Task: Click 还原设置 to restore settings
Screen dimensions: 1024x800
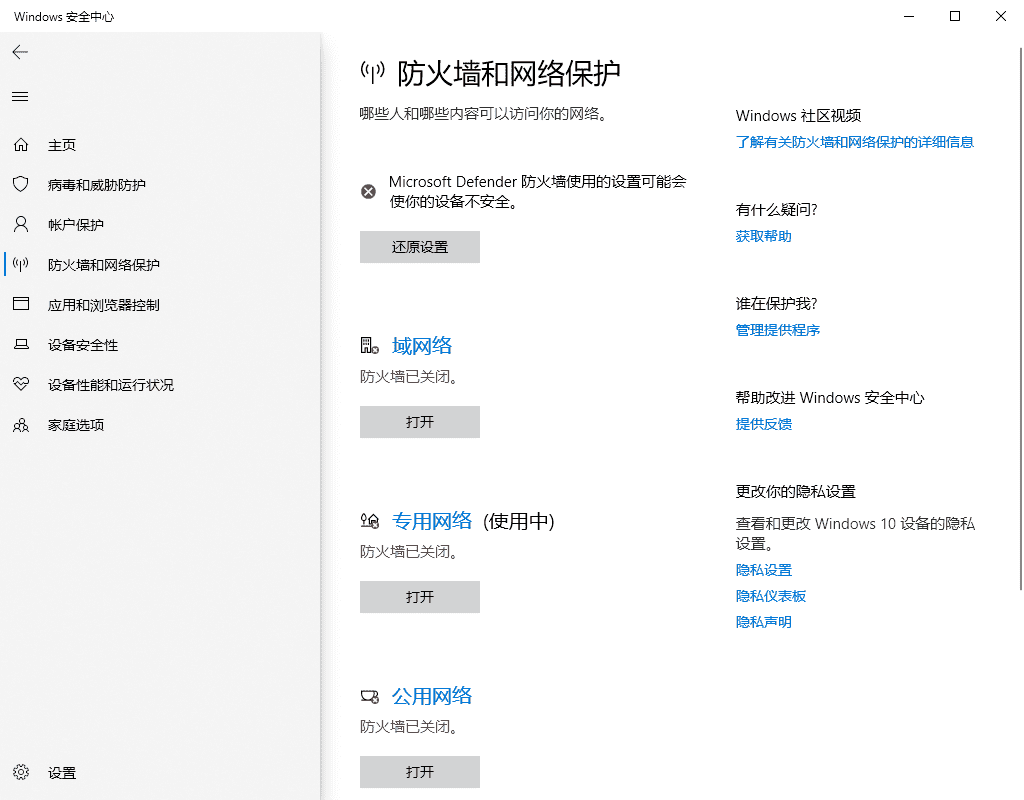Action: coord(419,247)
